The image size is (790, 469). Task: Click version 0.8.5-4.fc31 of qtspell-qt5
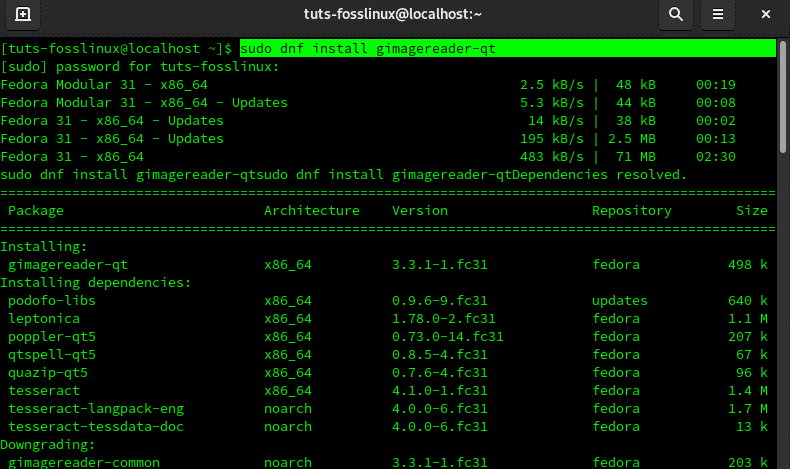pyautogui.click(x=440, y=355)
